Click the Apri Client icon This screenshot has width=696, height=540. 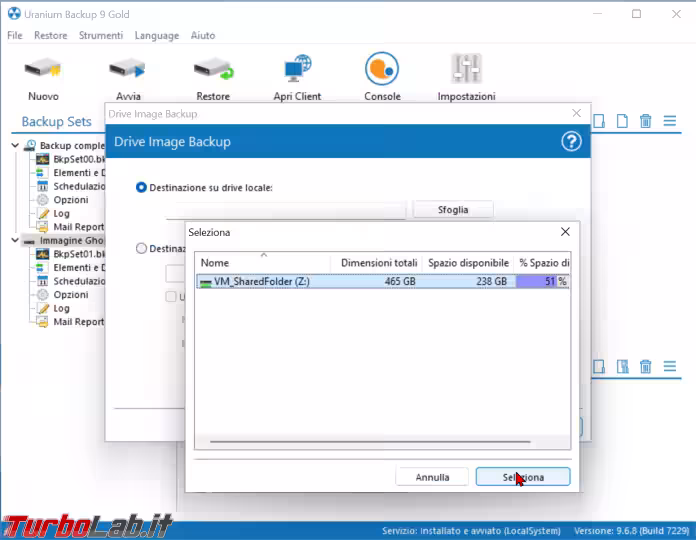[x=297, y=69]
